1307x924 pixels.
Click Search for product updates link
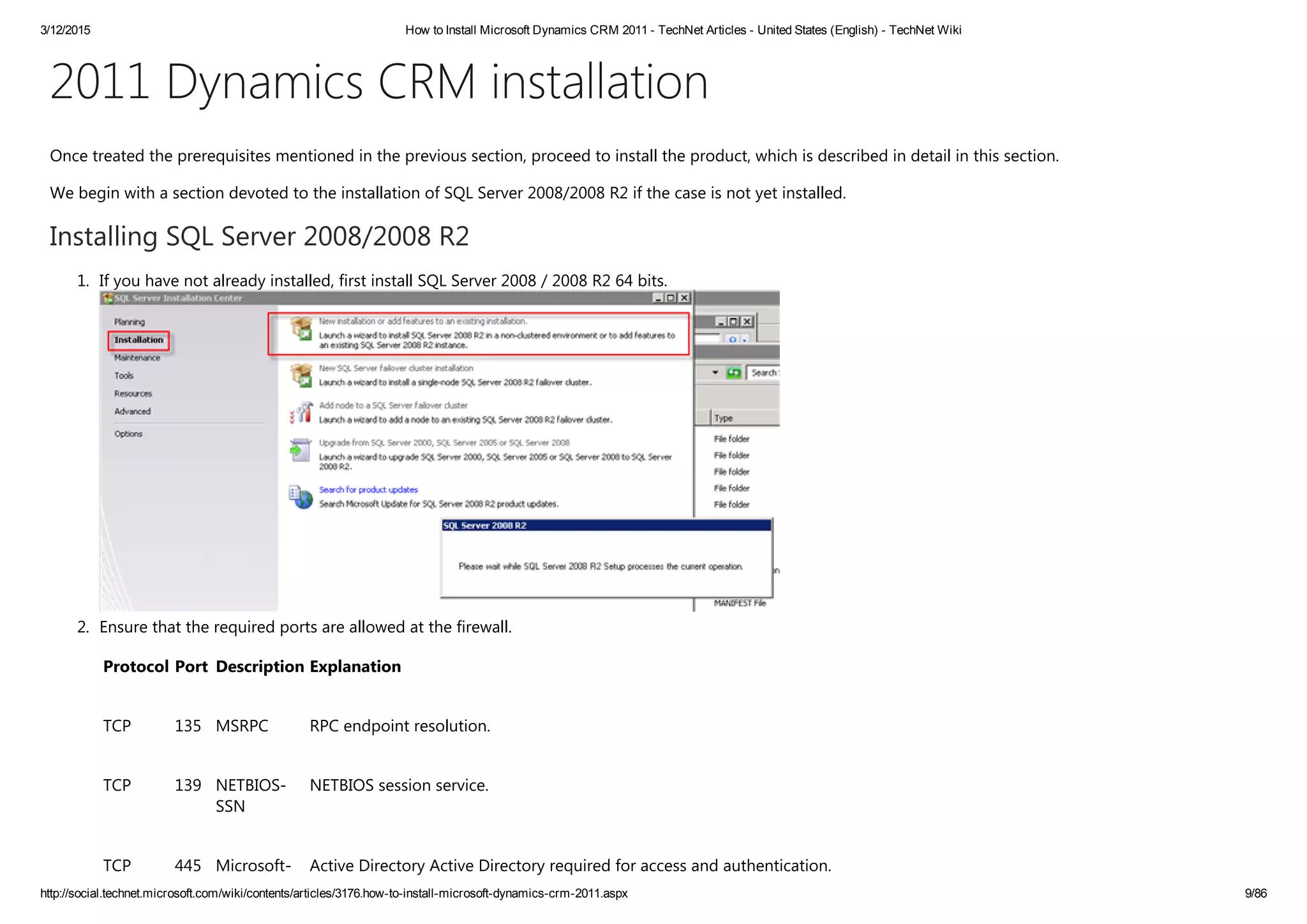368,490
